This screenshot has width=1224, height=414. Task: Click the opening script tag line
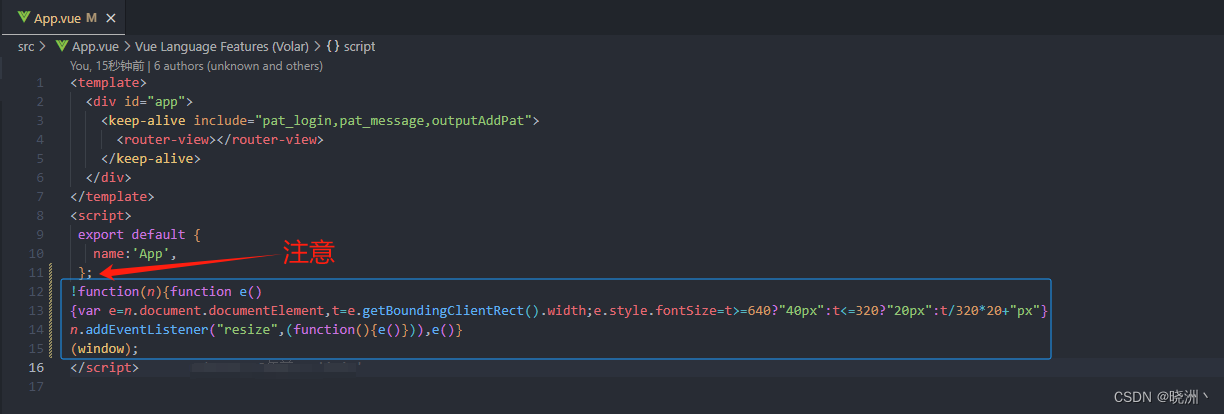(100, 215)
